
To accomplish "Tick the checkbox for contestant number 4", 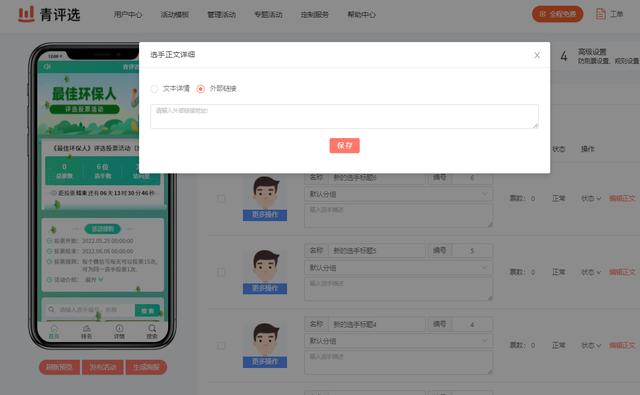I will click(221, 346).
